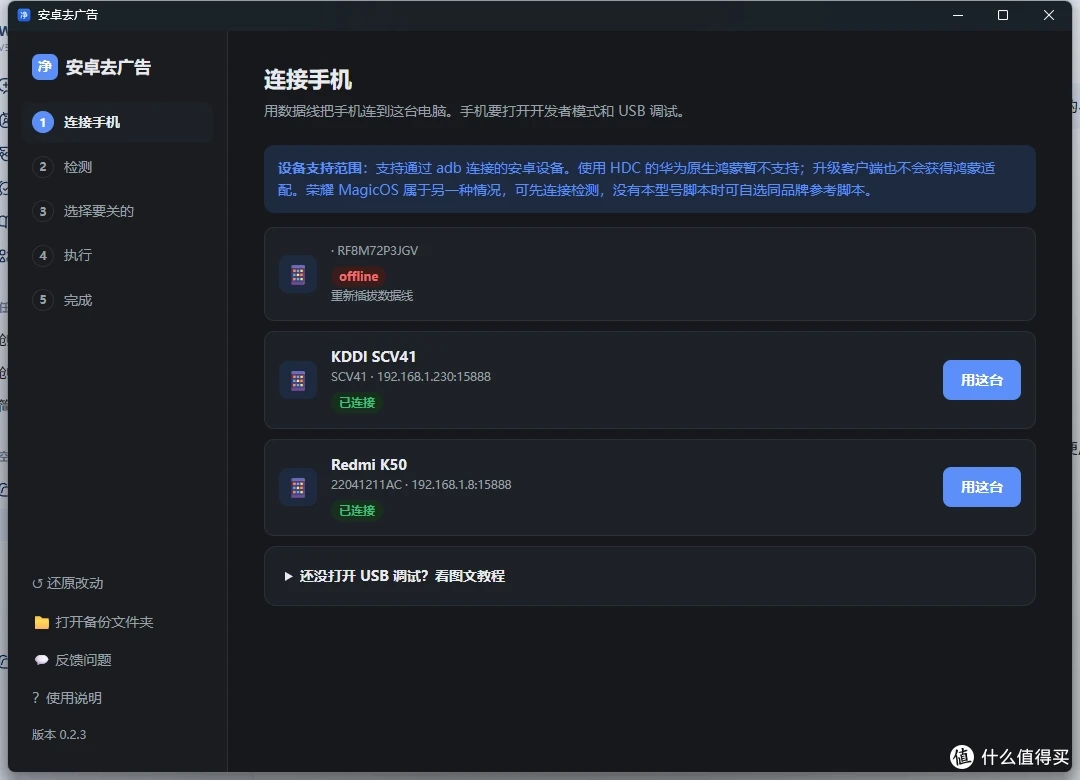Click the Redmi K50 device icon
The height and width of the screenshot is (780, 1080).
pyautogui.click(x=298, y=488)
